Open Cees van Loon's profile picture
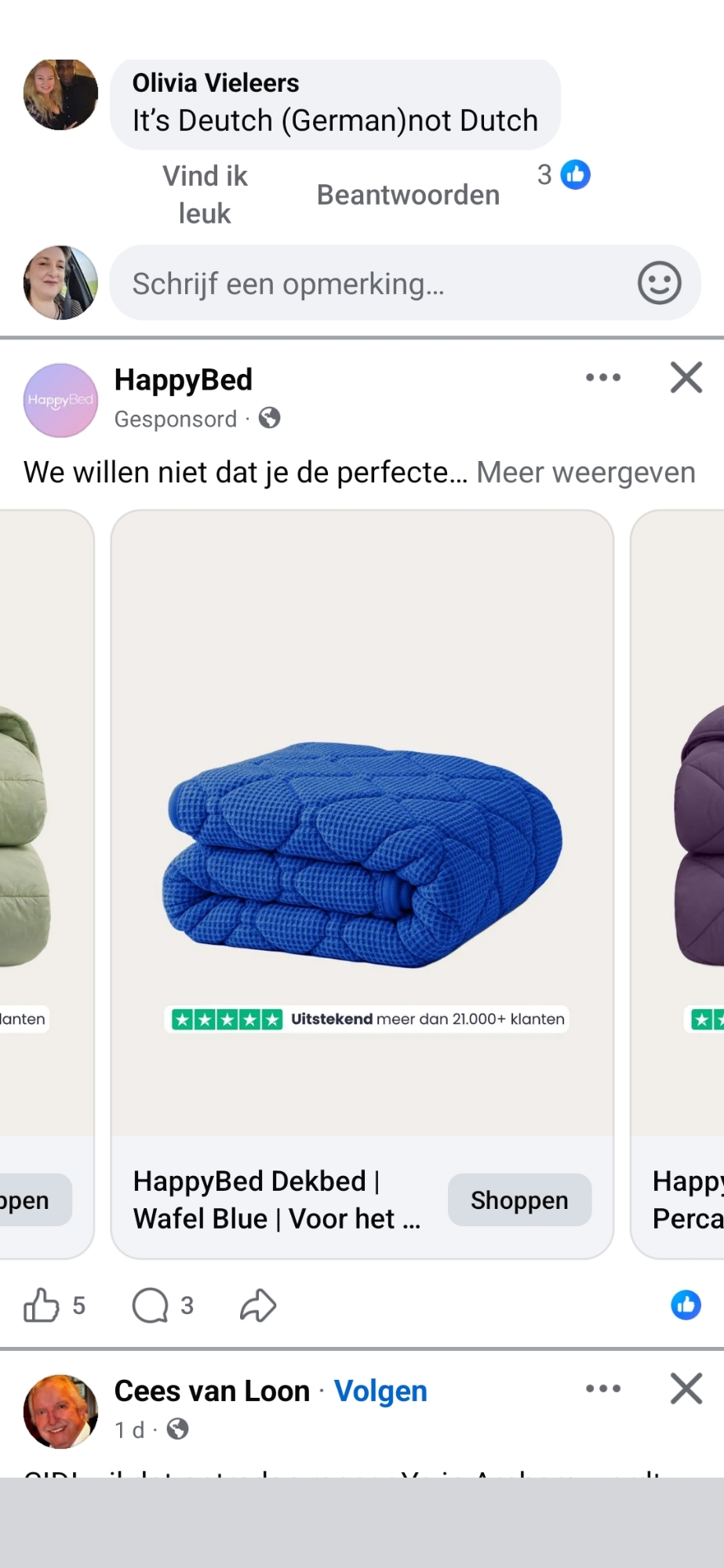 click(x=60, y=1411)
